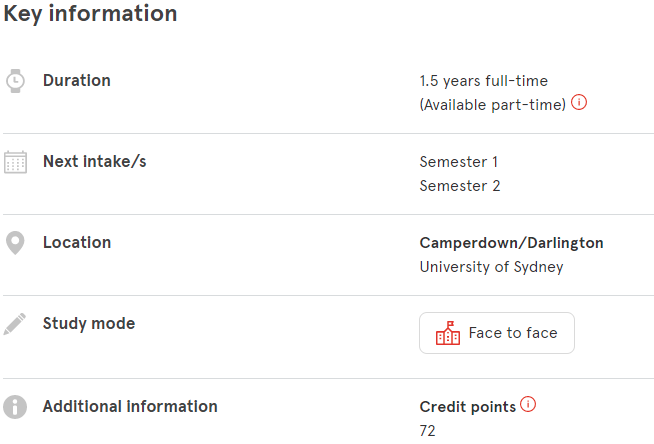The height and width of the screenshot is (444, 654).
Task: Click the University of Sydney text
Action: tap(491, 267)
